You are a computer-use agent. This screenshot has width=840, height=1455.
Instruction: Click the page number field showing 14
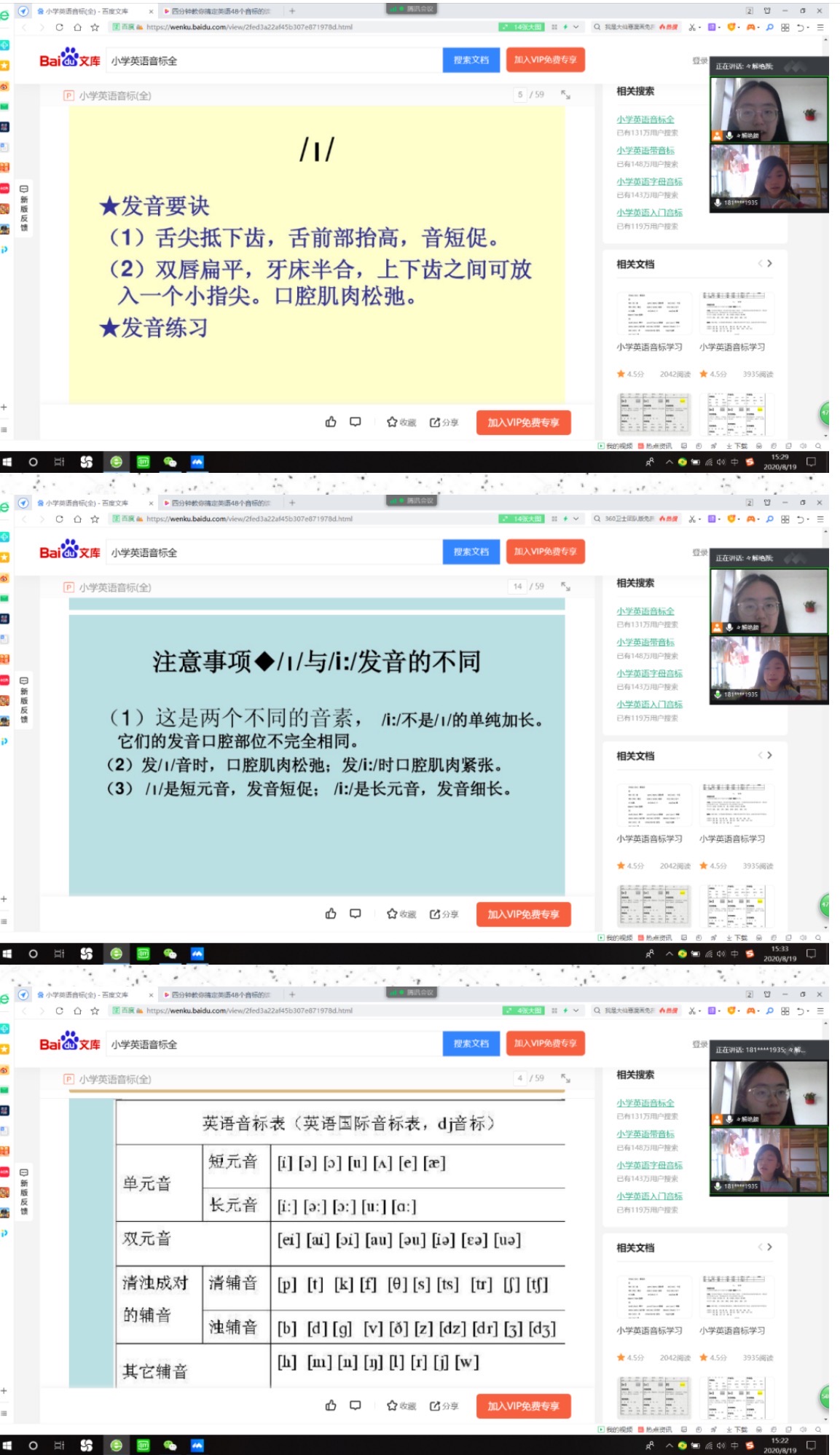click(517, 587)
